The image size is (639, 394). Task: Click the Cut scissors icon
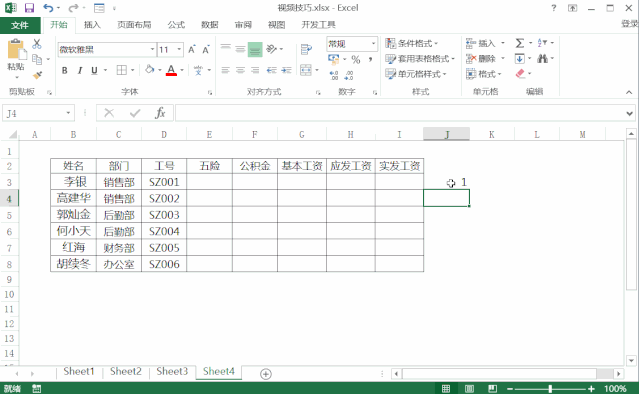(37, 44)
